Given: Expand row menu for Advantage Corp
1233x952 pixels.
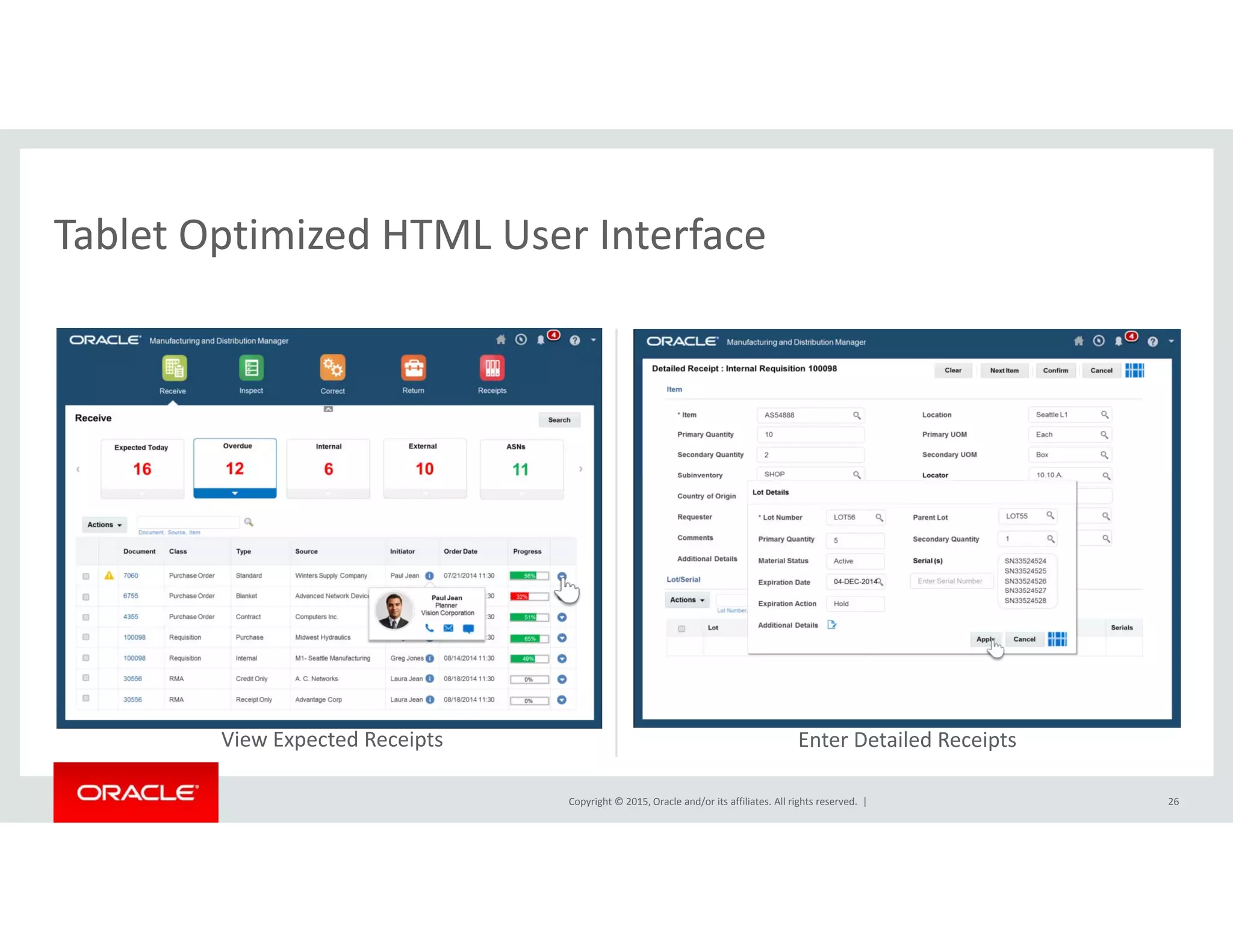Looking at the screenshot, I should click(562, 700).
